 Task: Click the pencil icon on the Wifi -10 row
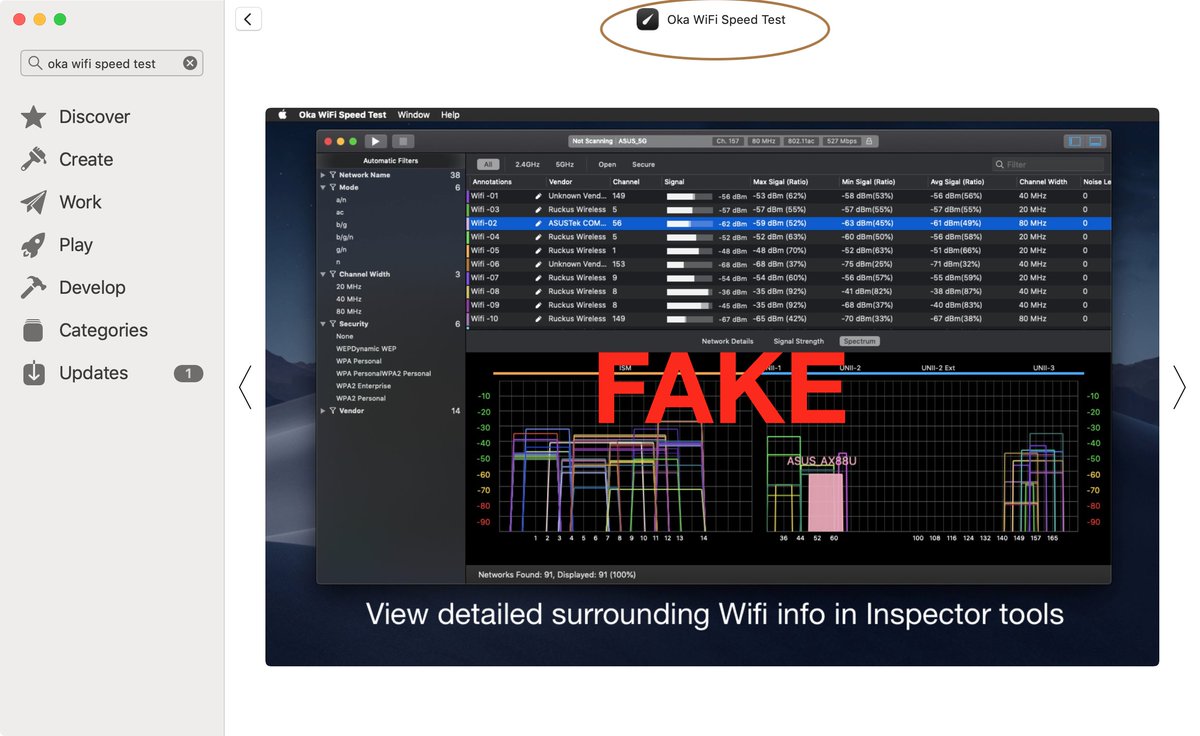point(538,319)
